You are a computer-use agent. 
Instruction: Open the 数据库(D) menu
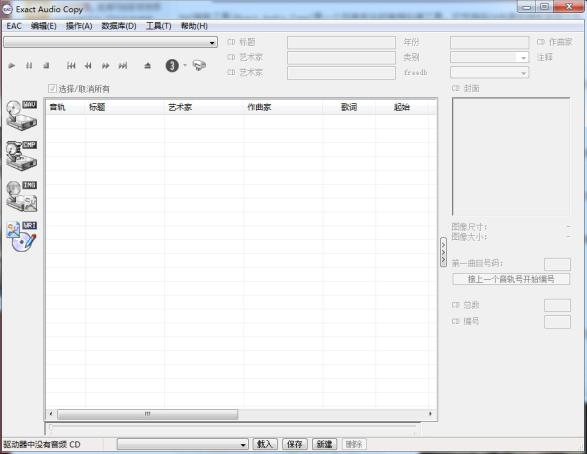[x=119, y=26]
